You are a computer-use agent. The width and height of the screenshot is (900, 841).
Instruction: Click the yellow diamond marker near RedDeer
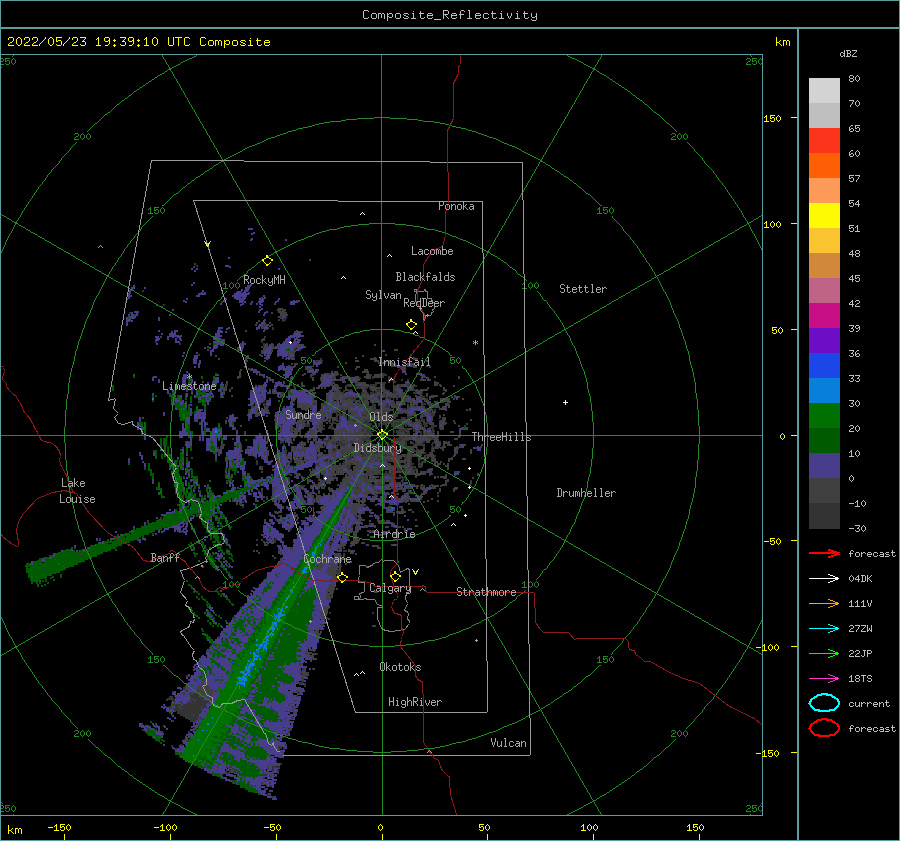coord(411,325)
